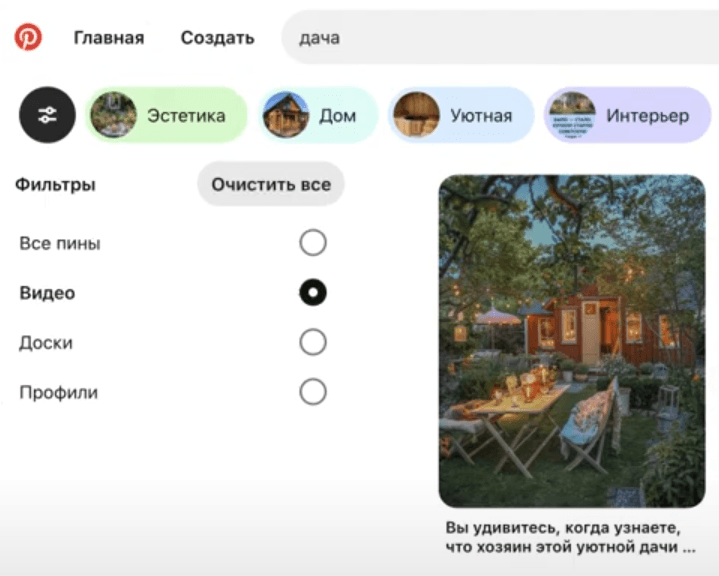
Task: Click the Уютная chip round thumbnail
Action: click(x=416, y=115)
